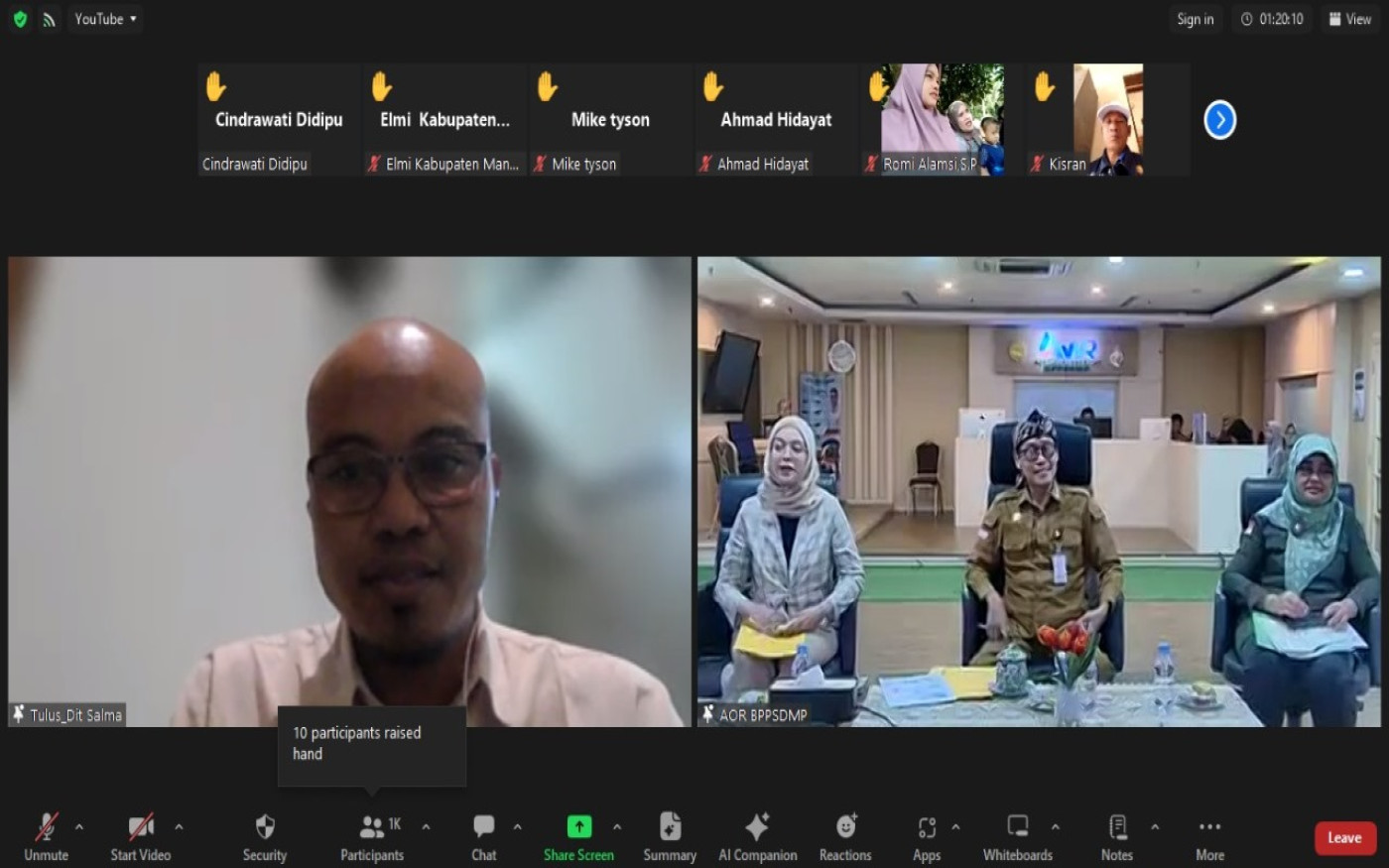Unmute the microphone
The width and height of the screenshot is (1389, 868).
[x=46, y=836]
